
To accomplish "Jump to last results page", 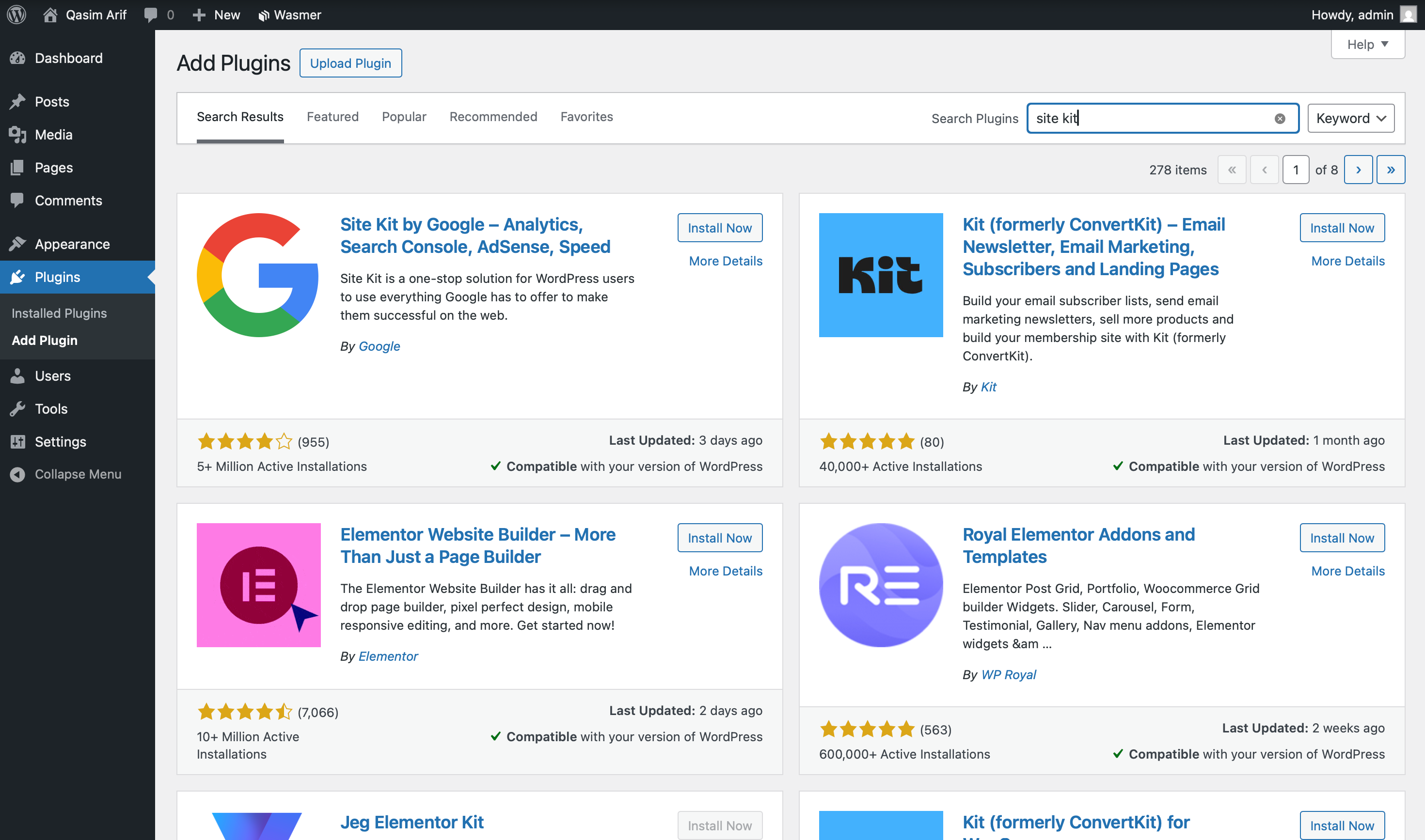I will click(1391, 170).
